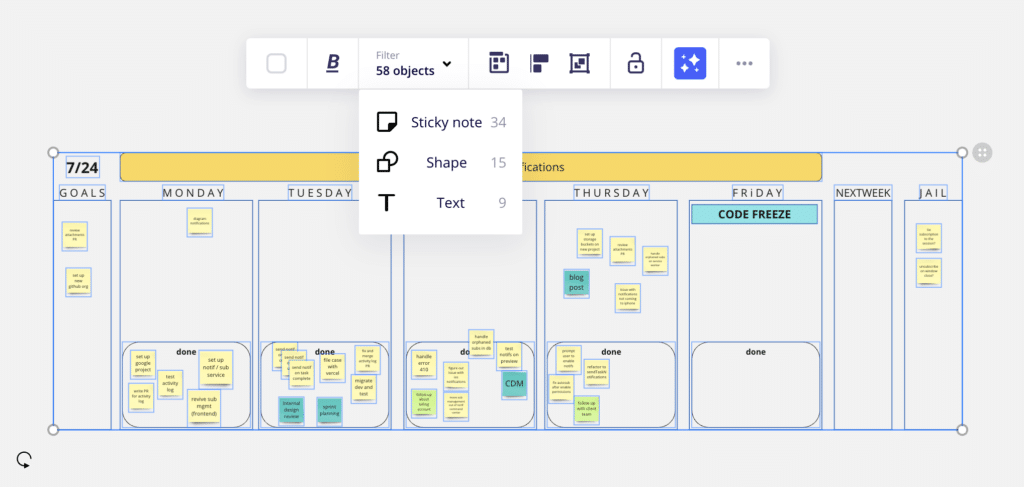Image resolution: width=1024 pixels, height=487 pixels.
Task: Click the group into frame icon
Action: point(579,63)
